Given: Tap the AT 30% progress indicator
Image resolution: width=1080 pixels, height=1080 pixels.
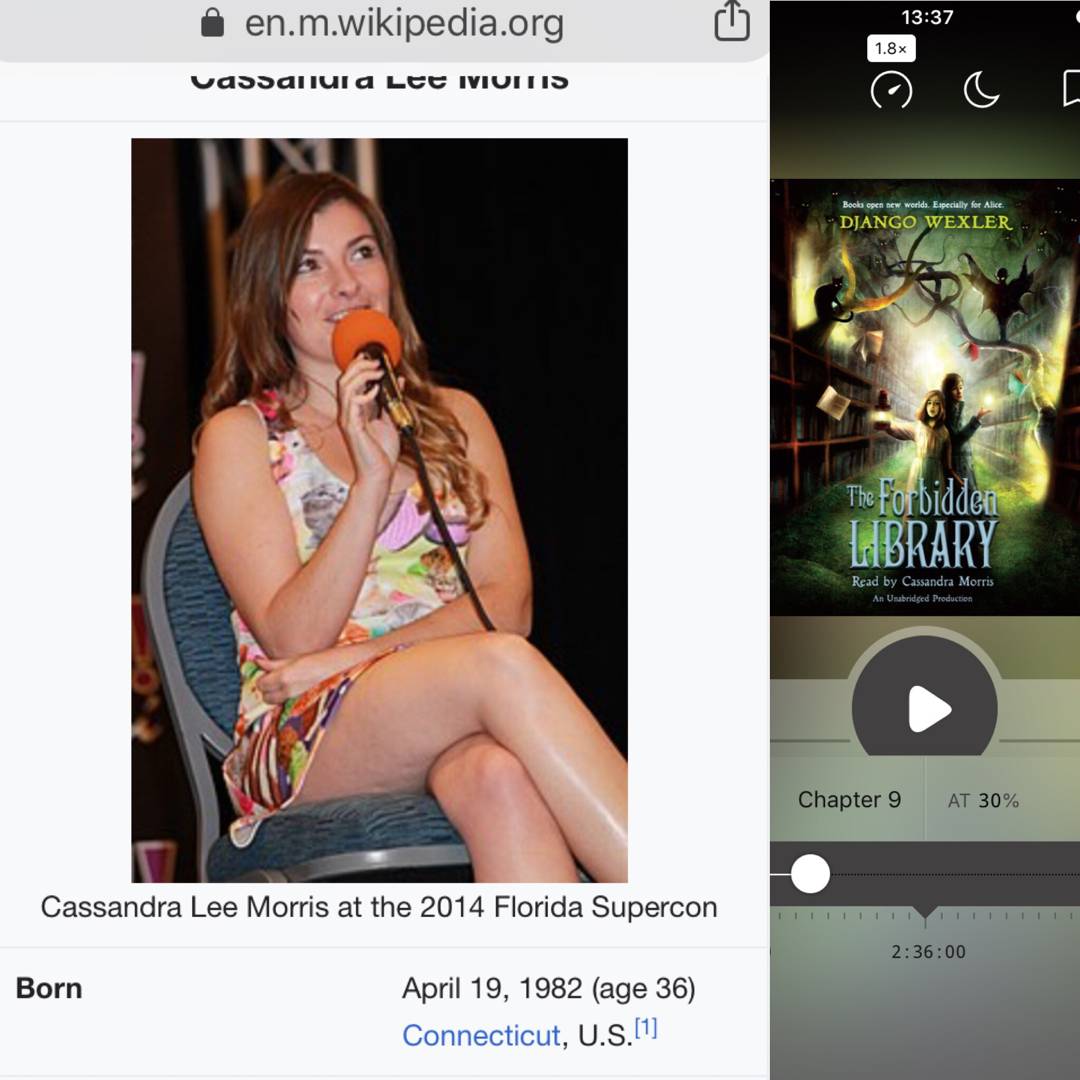Looking at the screenshot, I should pos(983,801).
